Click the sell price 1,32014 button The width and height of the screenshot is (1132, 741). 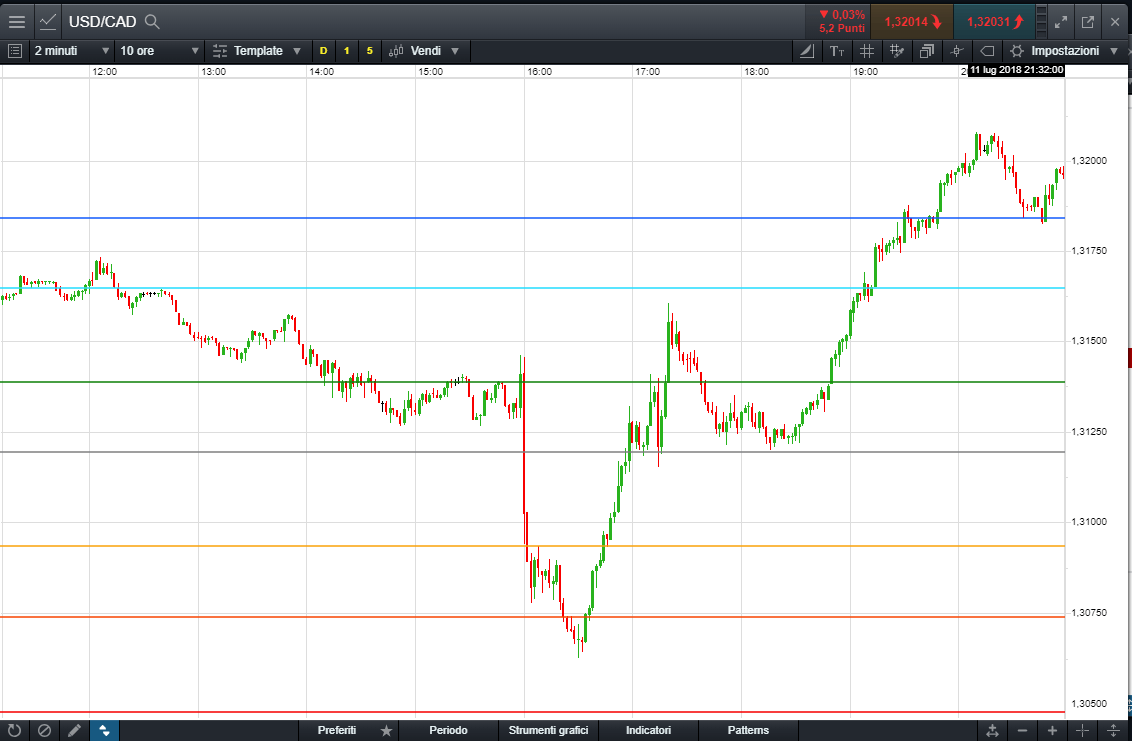913,22
